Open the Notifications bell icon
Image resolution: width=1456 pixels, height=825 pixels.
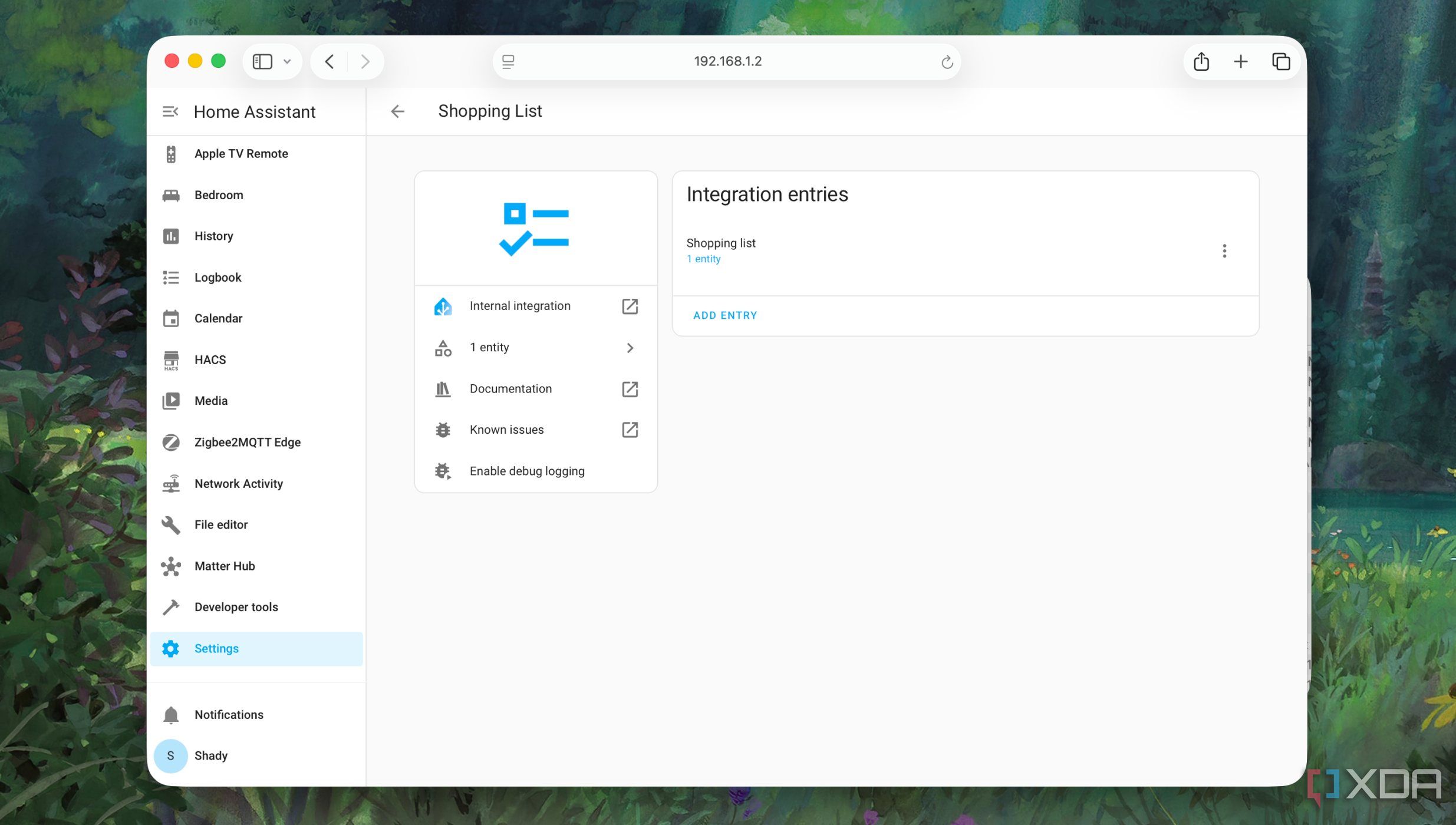coord(171,715)
